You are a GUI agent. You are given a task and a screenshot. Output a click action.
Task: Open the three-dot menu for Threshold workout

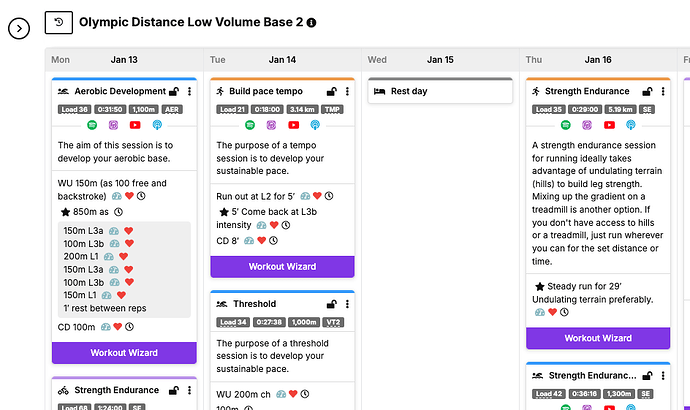(x=346, y=304)
